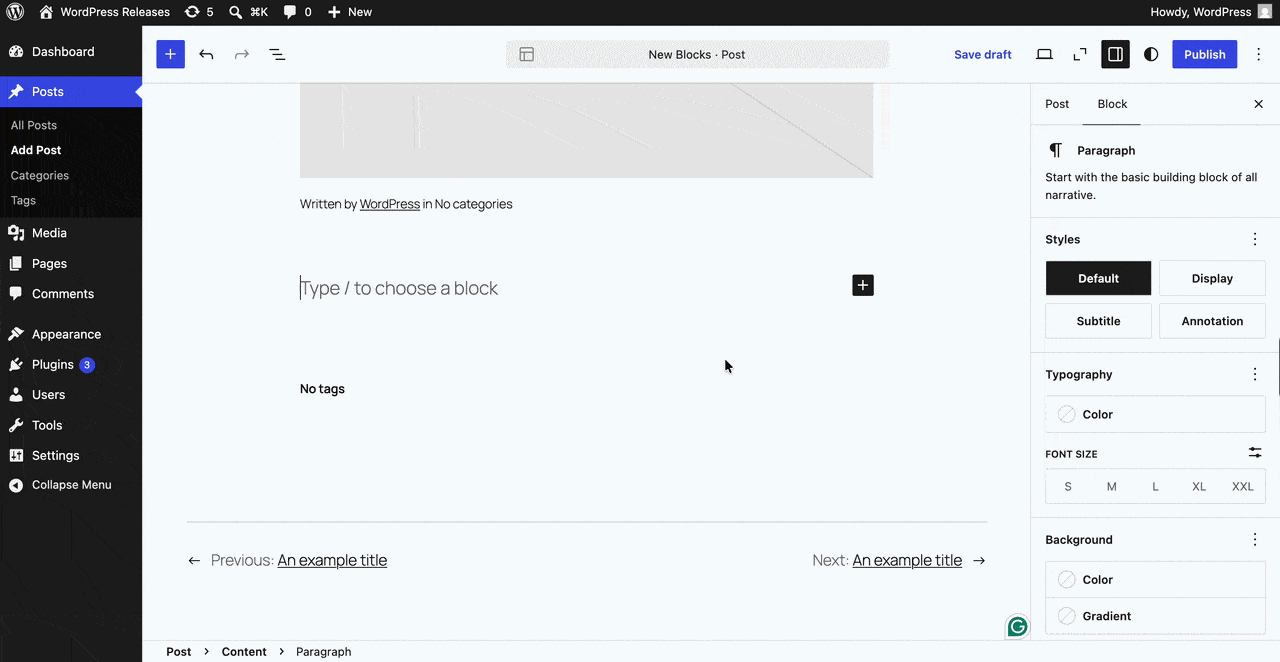Open Typography text Color picker
Image resolution: width=1280 pixels, height=662 pixels.
(1155, 414)
